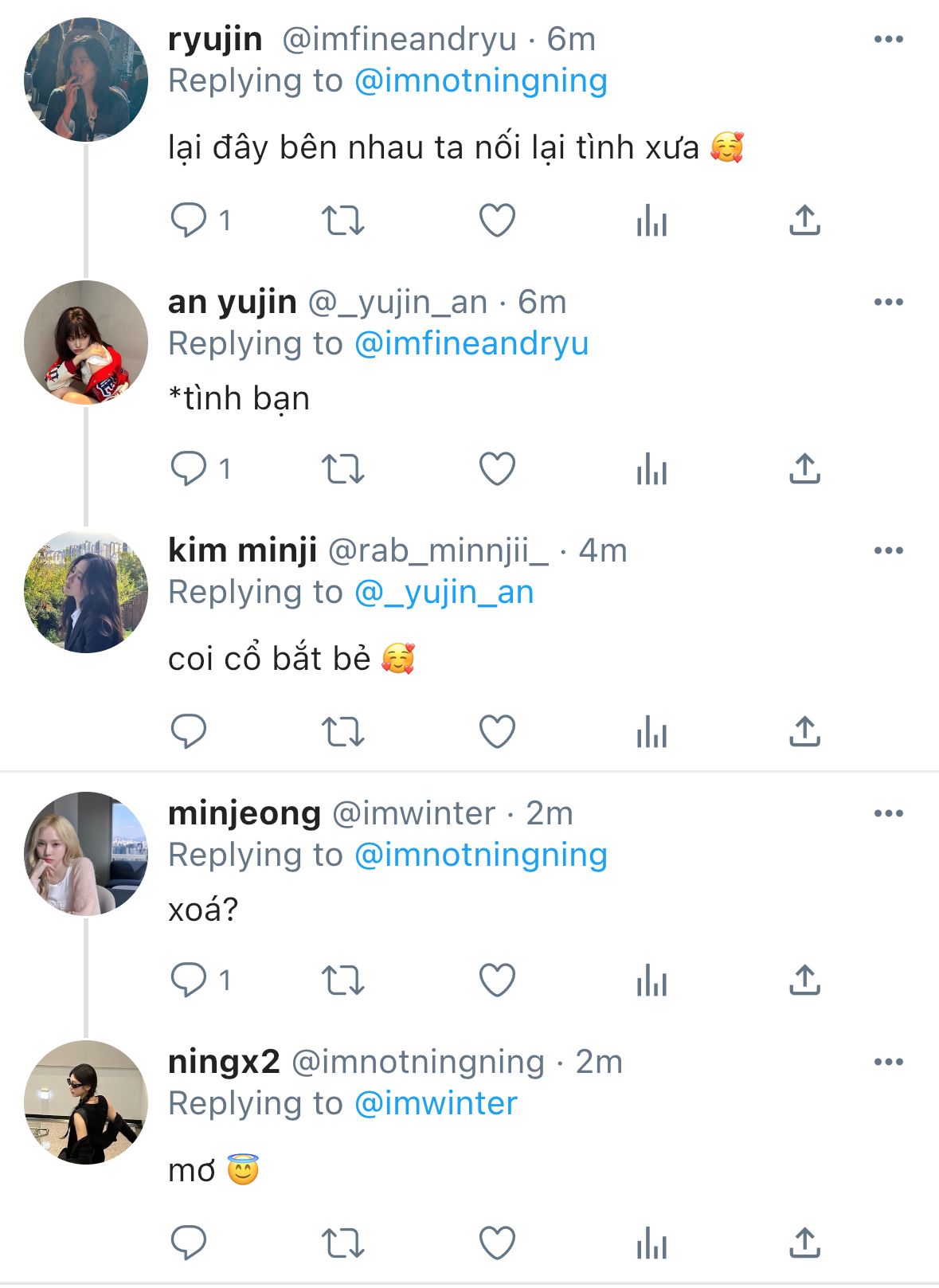Retweet an yujin's '*tình bạn' tweet
Image resolution: width=939 pixels, height=1288 pixels.
342,469
